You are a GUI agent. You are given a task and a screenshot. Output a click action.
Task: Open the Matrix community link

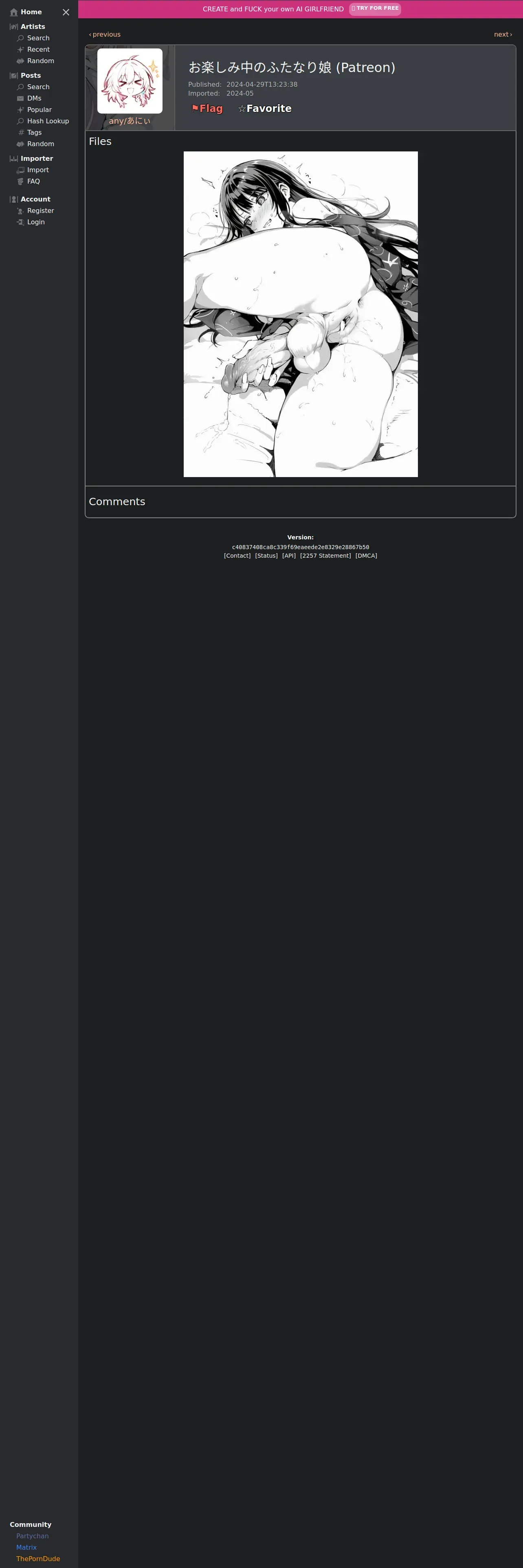pos(26,1547)
